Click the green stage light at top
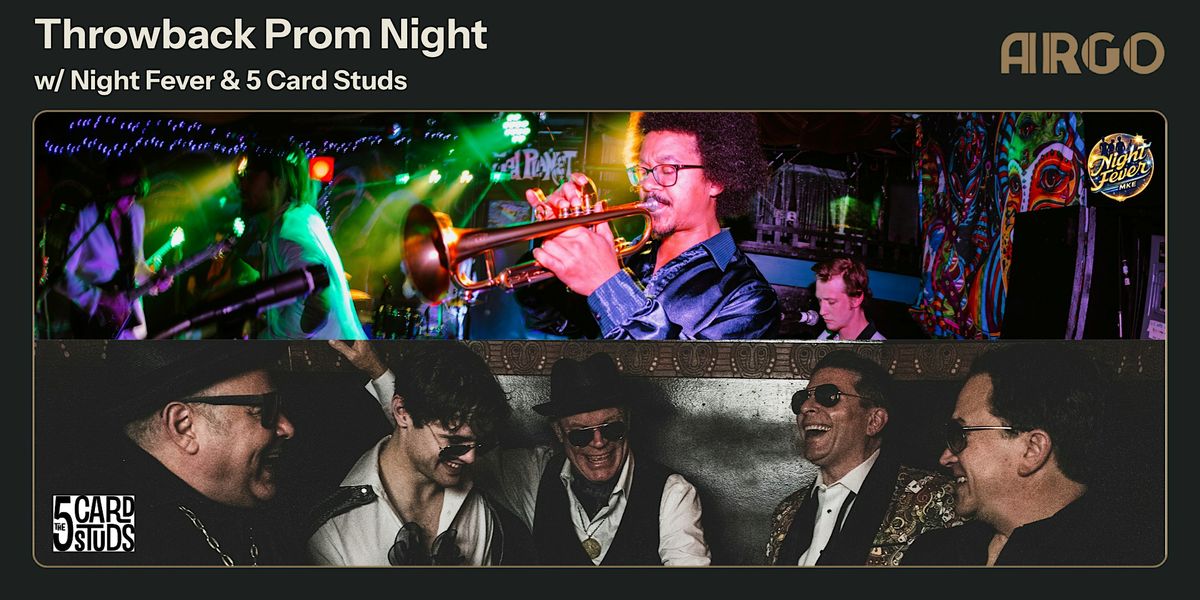1200x600 pixels. (516, 128)
